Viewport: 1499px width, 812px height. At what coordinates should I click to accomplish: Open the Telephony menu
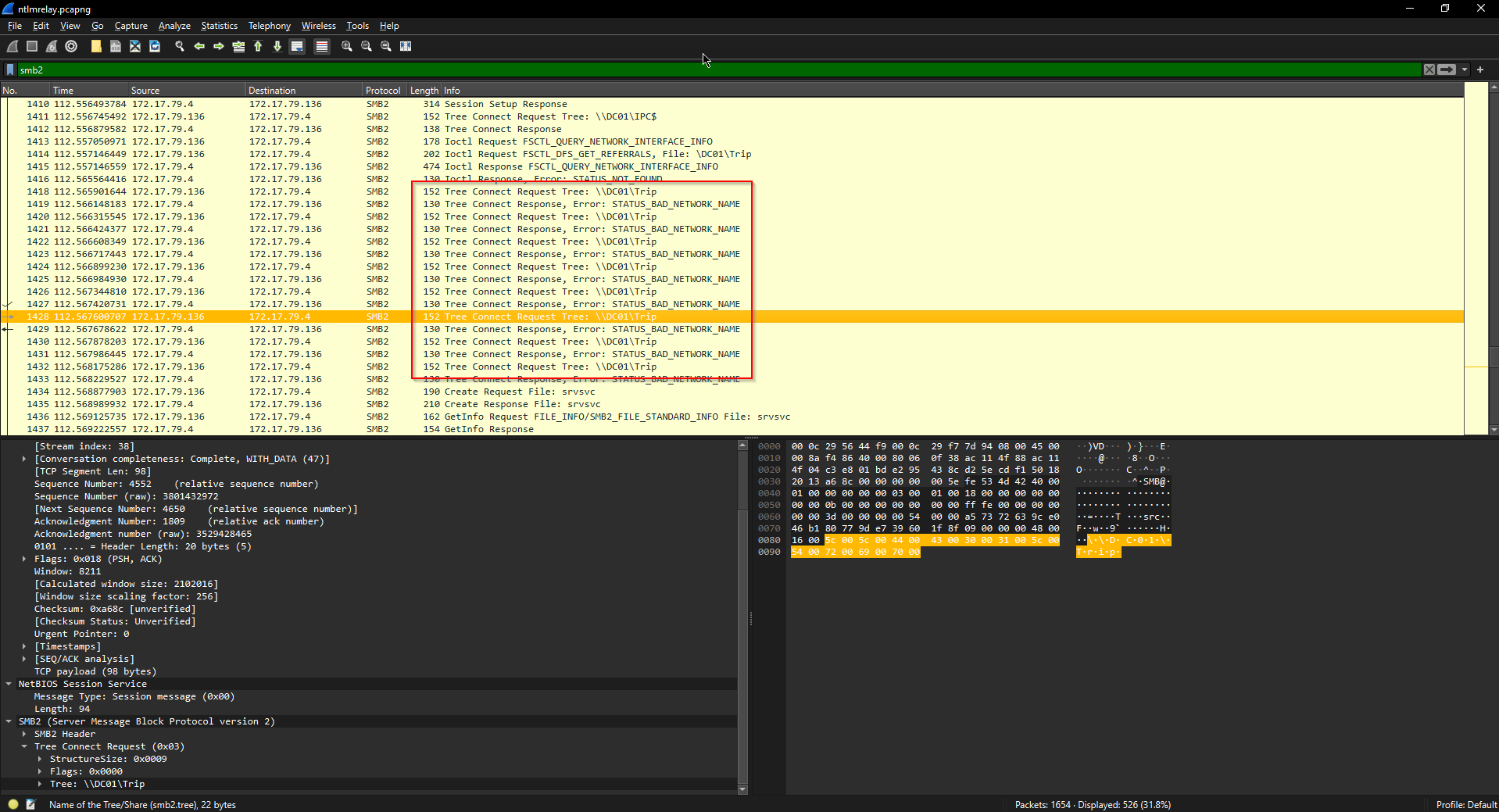[269, 26]
